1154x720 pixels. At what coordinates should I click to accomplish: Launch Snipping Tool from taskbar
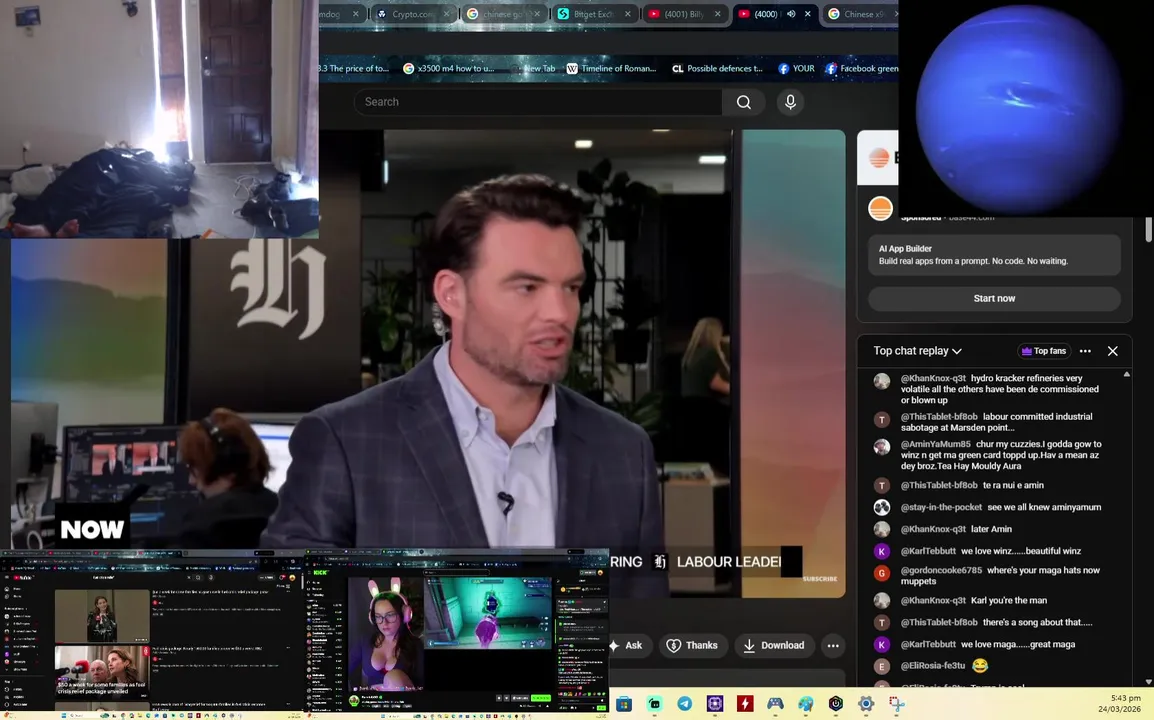[x=896, y=704]
